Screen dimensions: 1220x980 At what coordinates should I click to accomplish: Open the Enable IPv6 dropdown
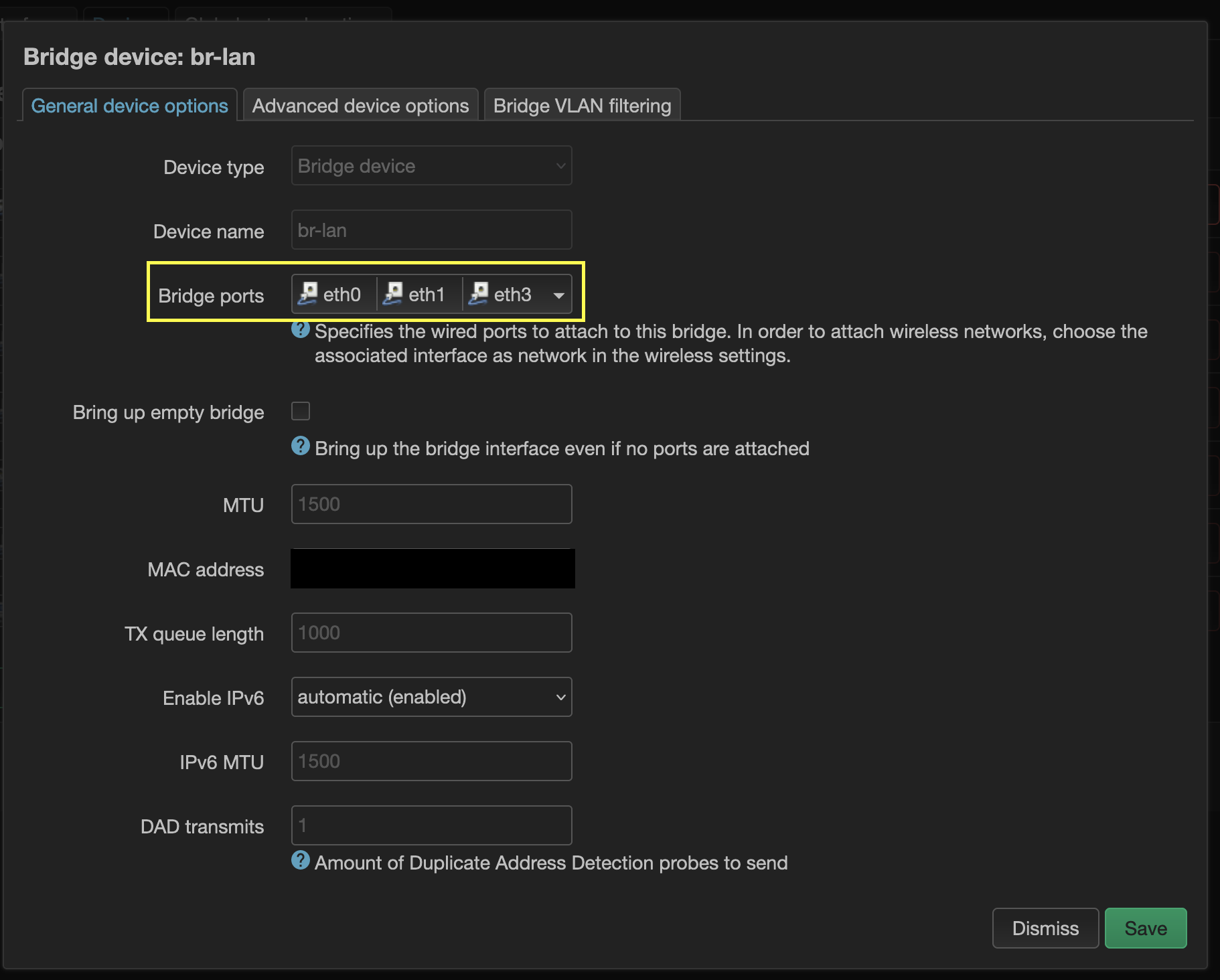[x=432, y=697]
